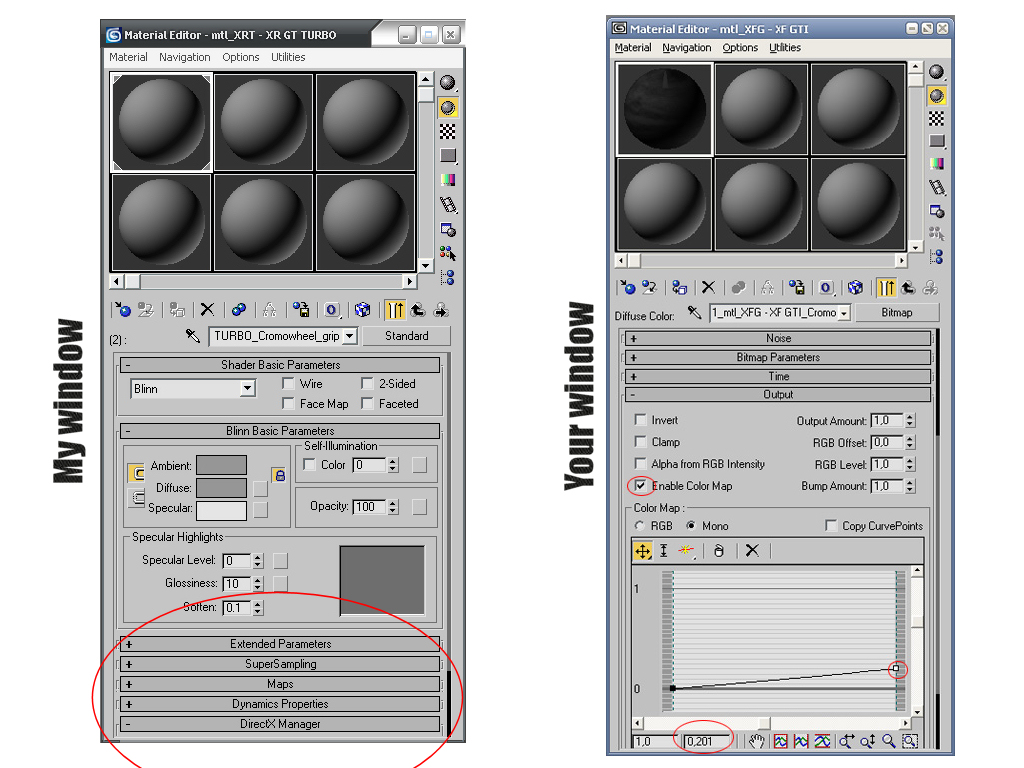Expand SuperSampling rollout
Screen dimensions: 1024x768
(280, 664)
